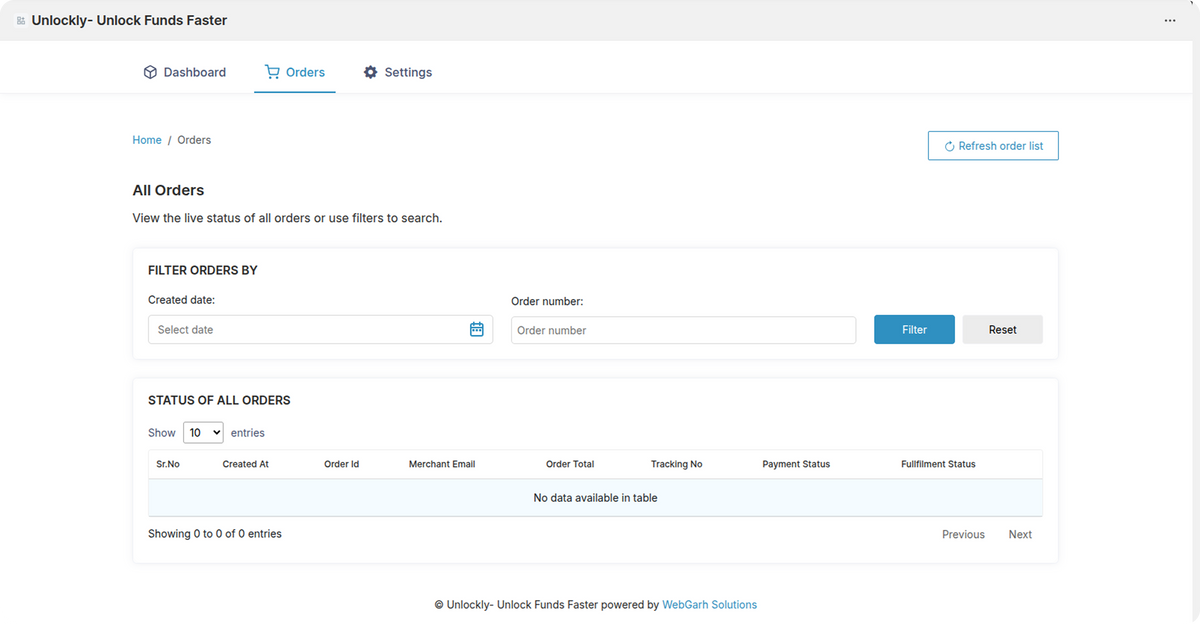Expand the Show entries dropdown
Image resolution: width=1200 pixels, height=624 pixels.
point(203,433)
